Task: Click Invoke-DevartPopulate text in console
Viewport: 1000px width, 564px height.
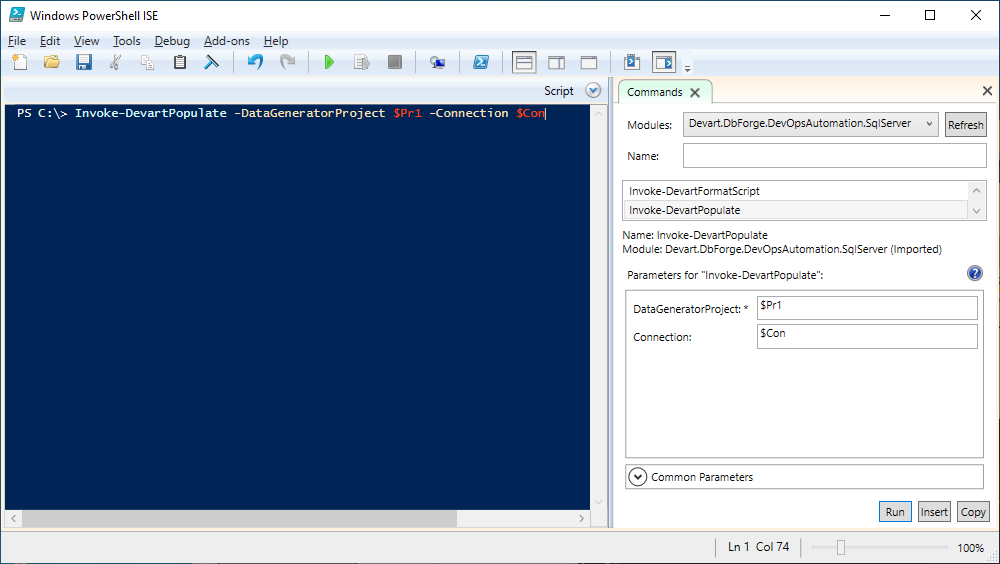Action: tap(151, 113)
